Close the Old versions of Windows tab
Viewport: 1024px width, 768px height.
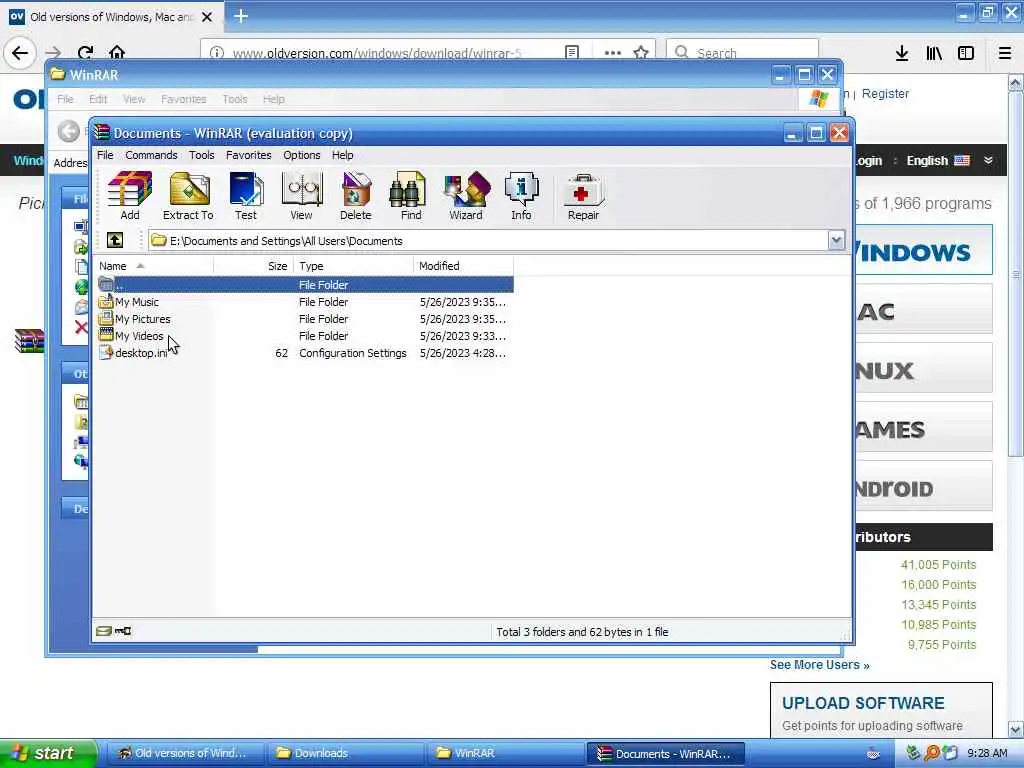206,17
